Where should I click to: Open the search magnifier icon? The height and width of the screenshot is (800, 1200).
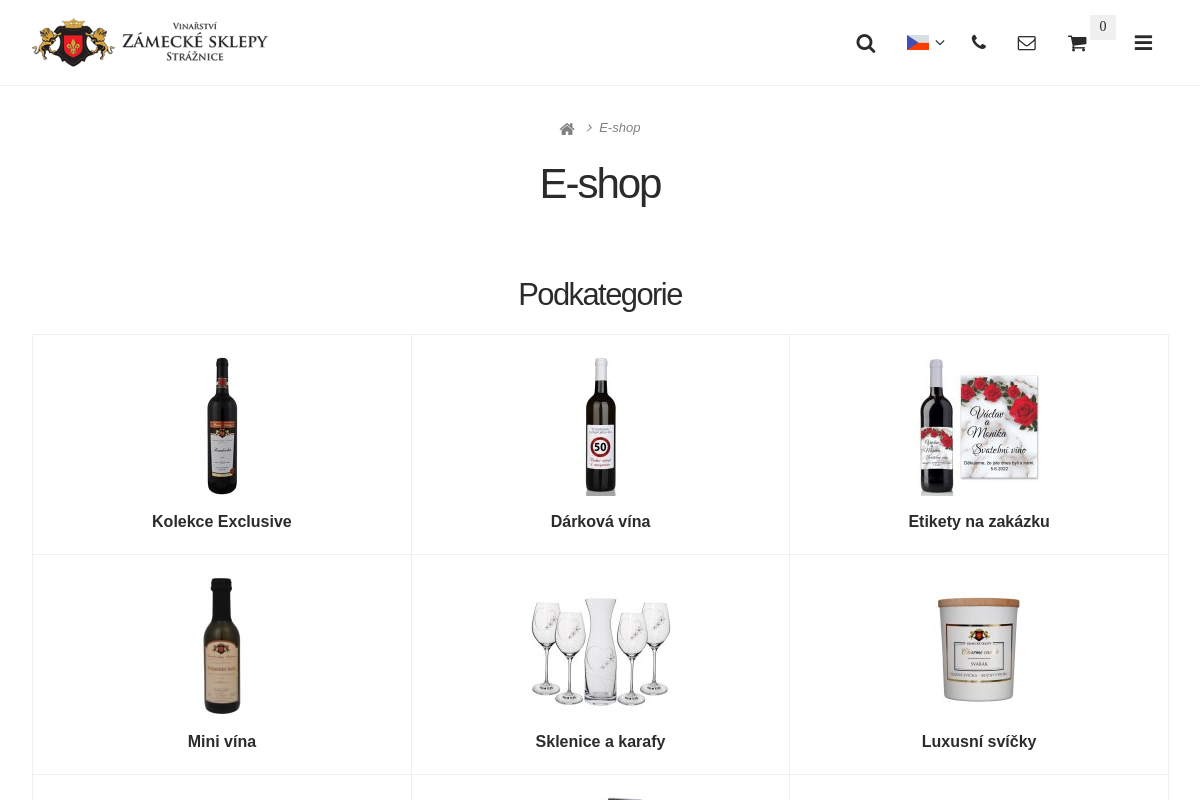tap(866, 43)
